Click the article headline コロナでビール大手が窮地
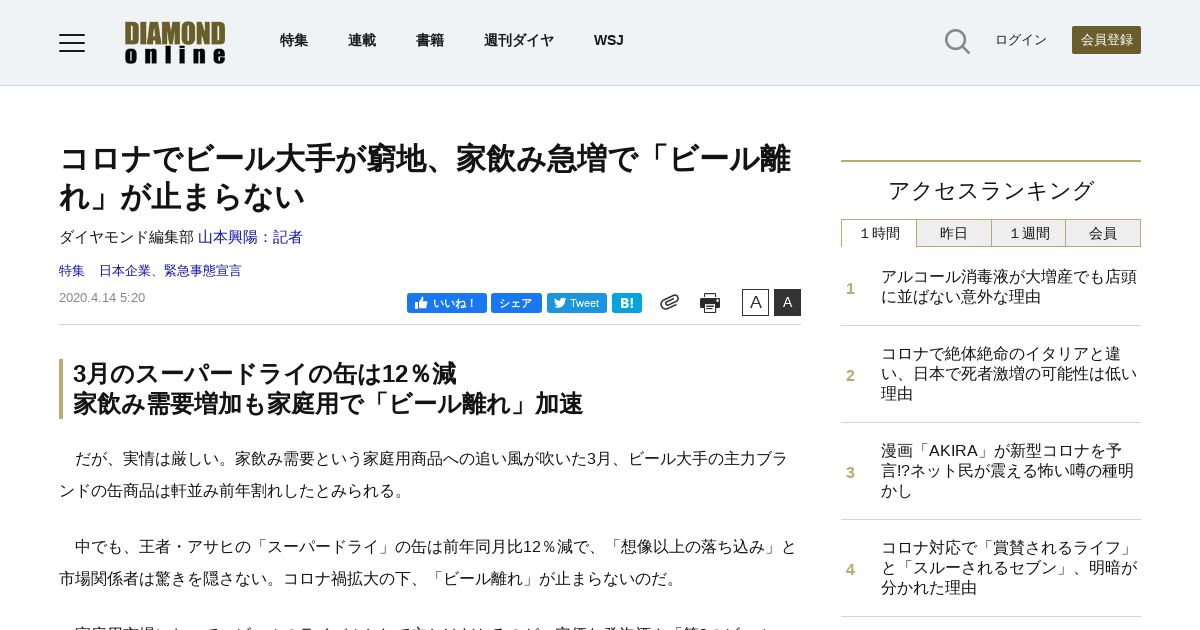This screenshot has width=1200, height=630. tap(425, 177)
